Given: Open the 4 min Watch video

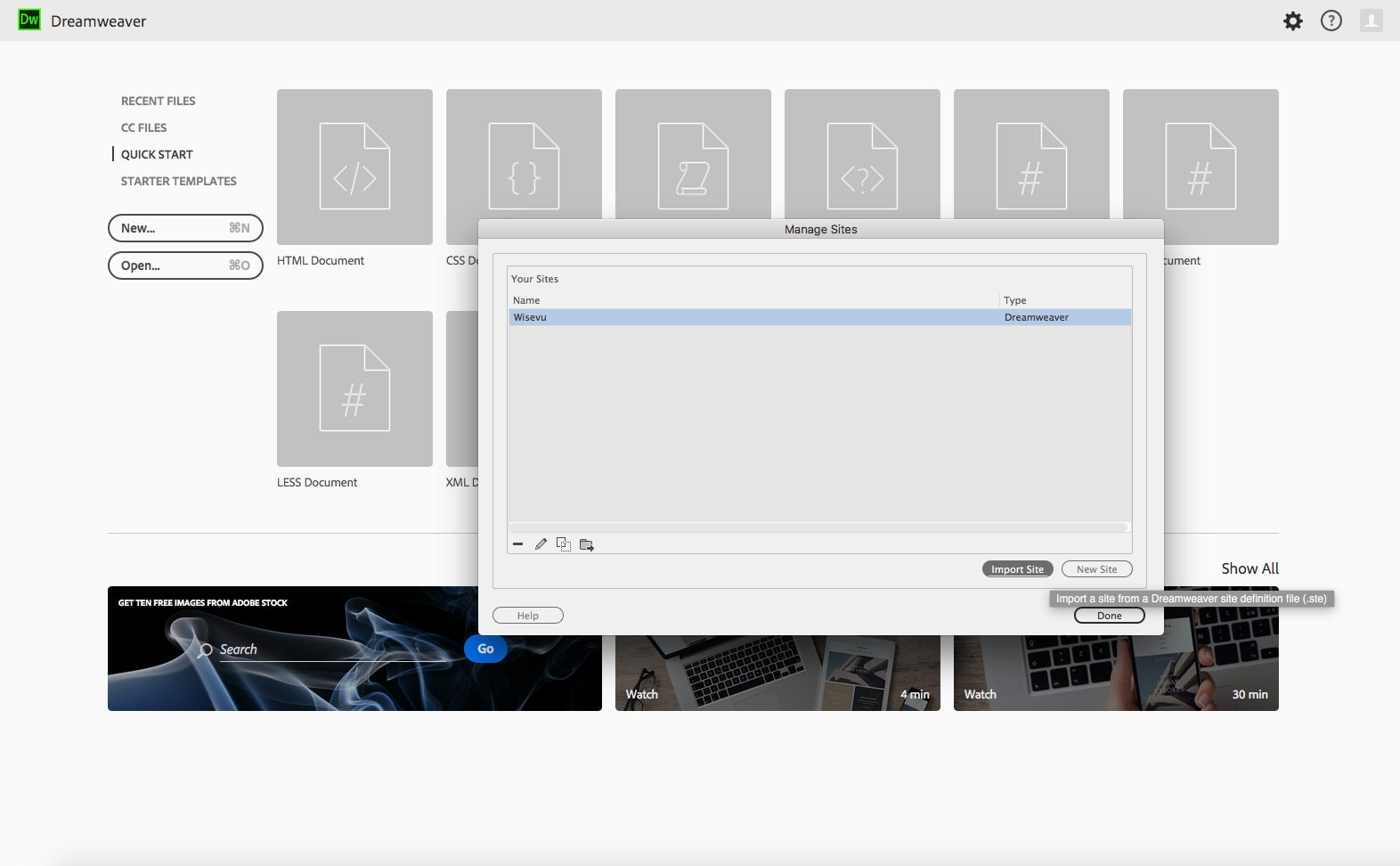Looking at the screenshot, I should tap(777, 673).
